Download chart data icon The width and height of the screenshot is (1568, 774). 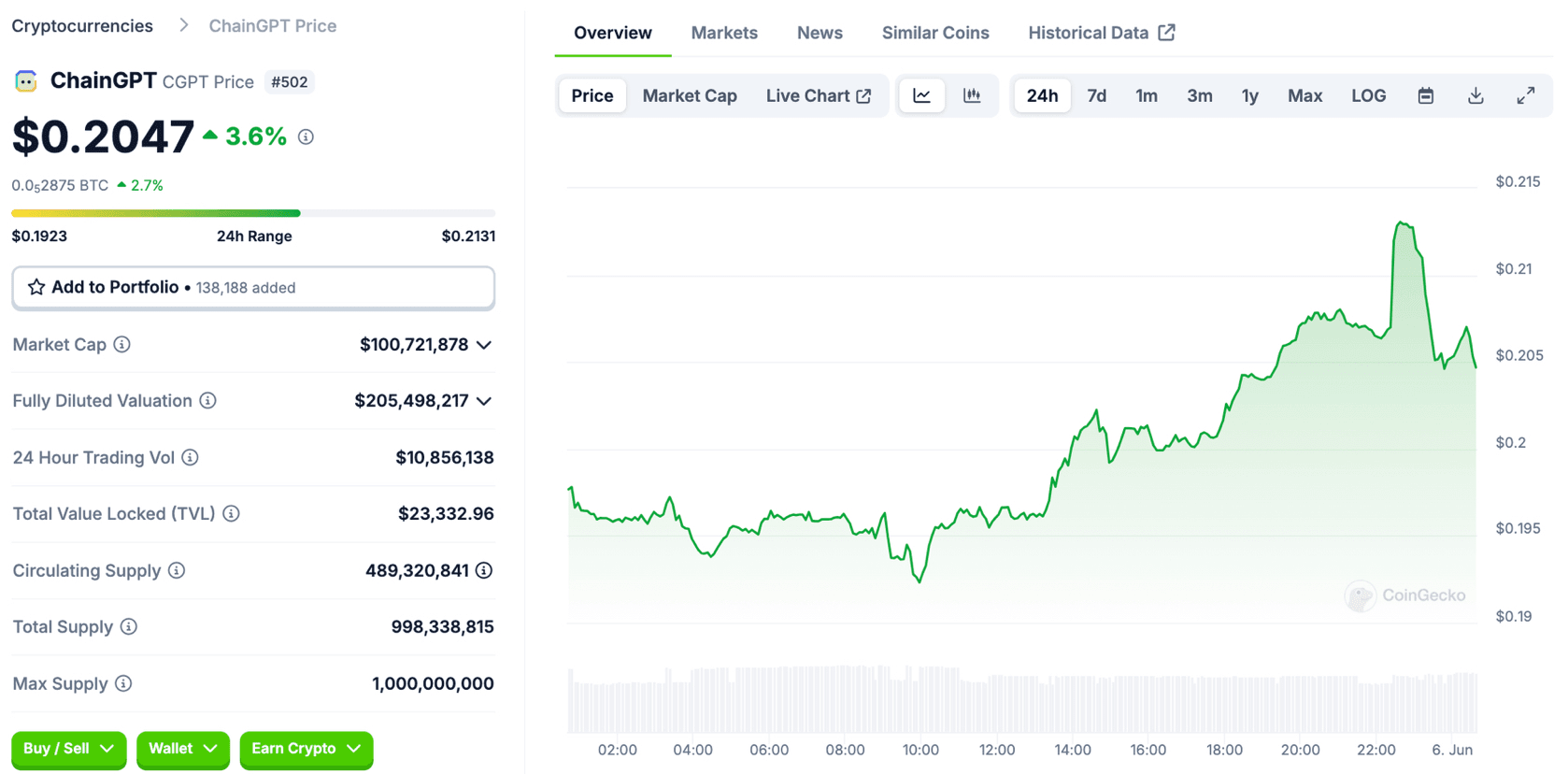tap(1475, 95)
